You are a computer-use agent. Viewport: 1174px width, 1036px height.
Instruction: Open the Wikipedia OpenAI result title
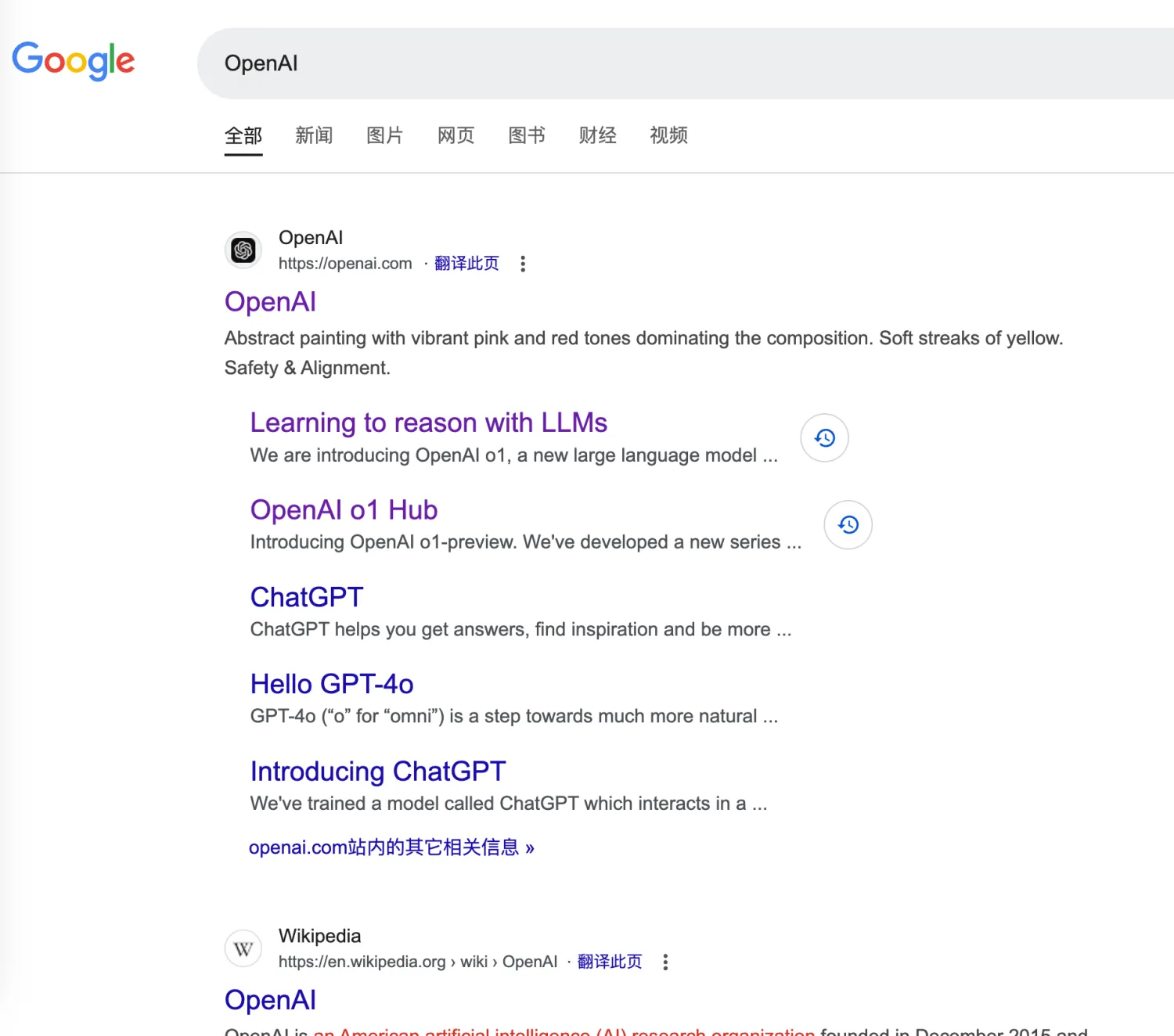click(270, 1001)
